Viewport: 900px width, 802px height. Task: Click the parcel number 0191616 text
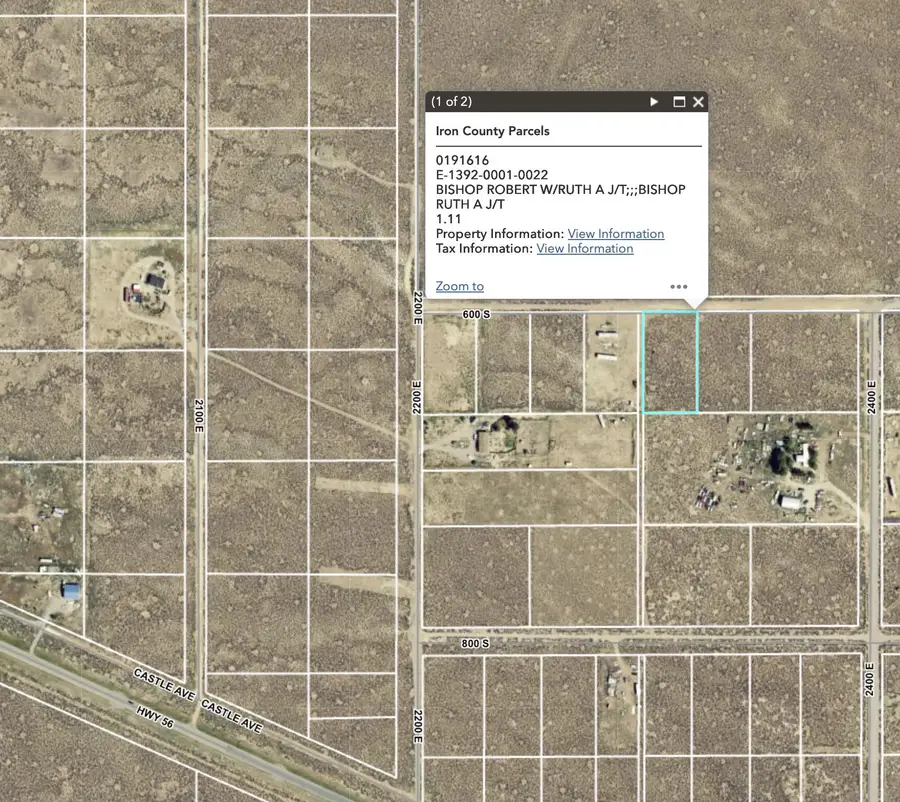pos(462,159)
